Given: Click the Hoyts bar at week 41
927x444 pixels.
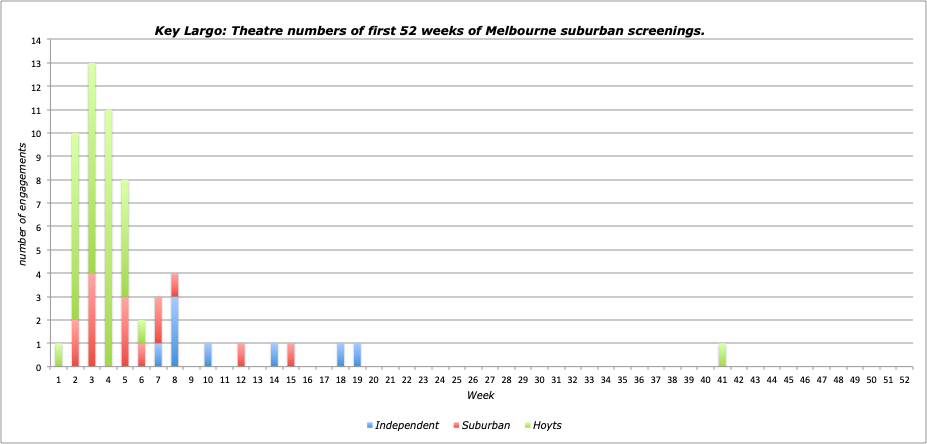Looking at the screenshot, I should [723, 355].
